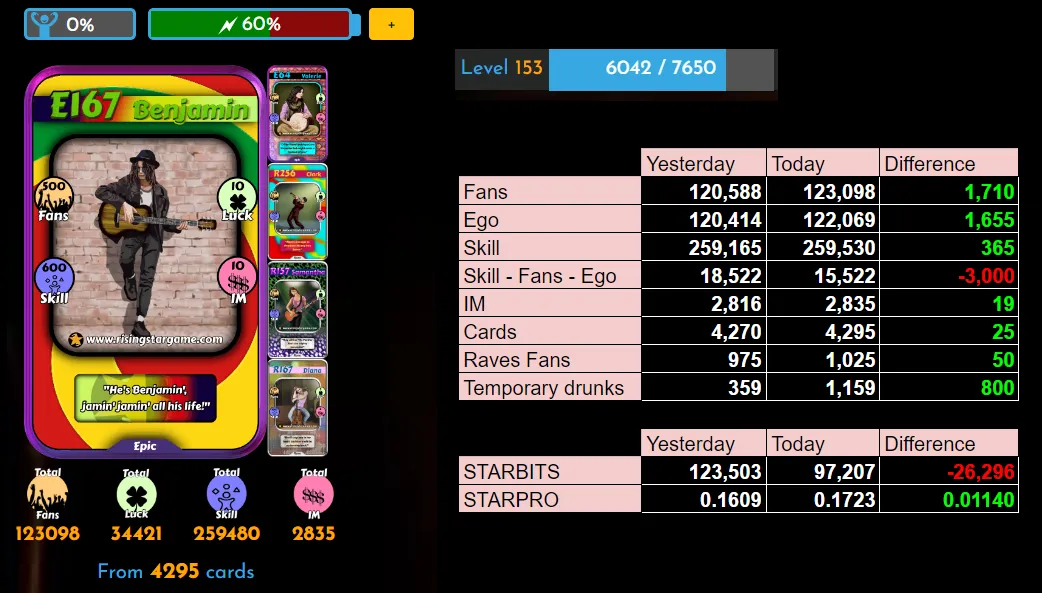Click the 0% ego meter bar

pyautogui.click(x=80, y=25)
